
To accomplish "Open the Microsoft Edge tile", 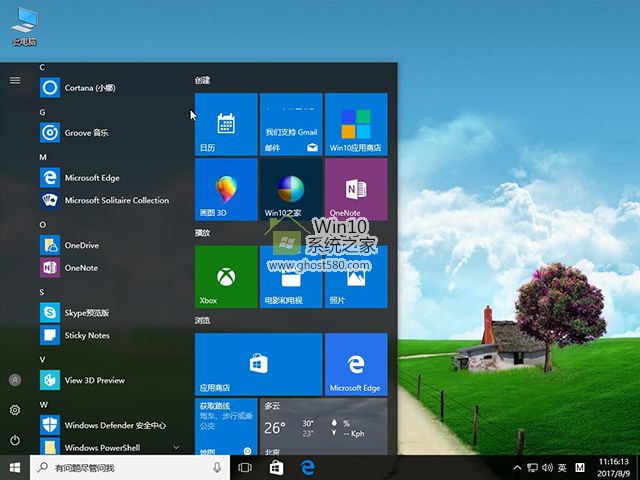I will click(x=356, y=364).
